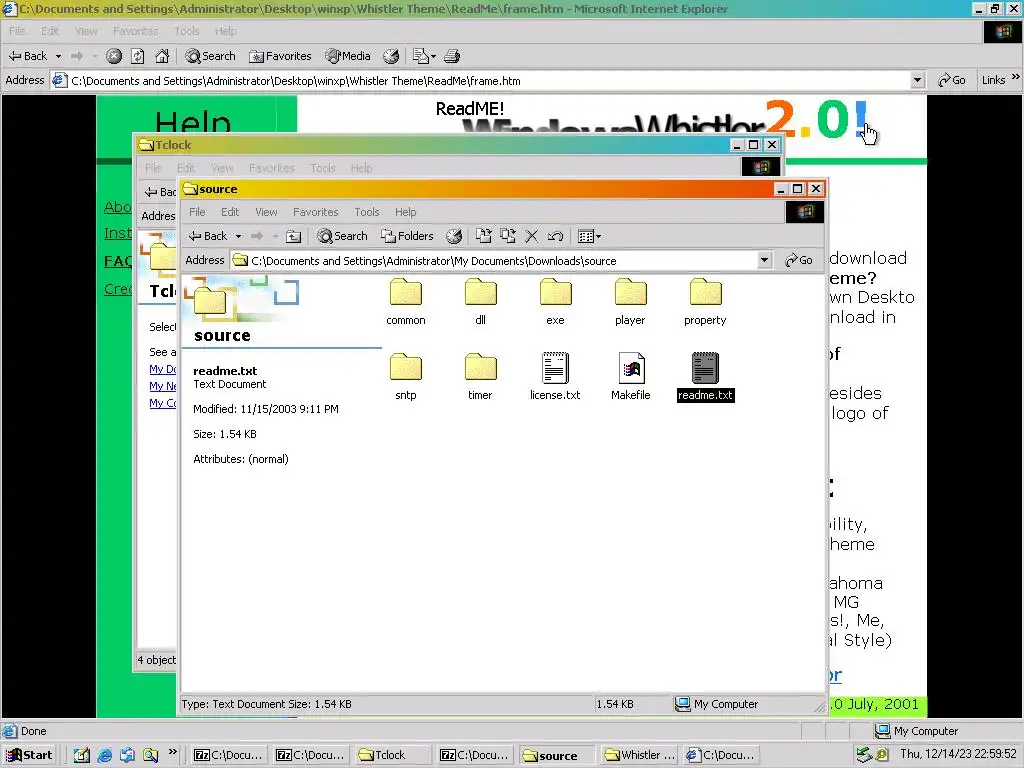Click Back button in Internet Explorer
The width and height of the screenshot is (1024, 768).
pyautogui.click(x=27, y=56)
